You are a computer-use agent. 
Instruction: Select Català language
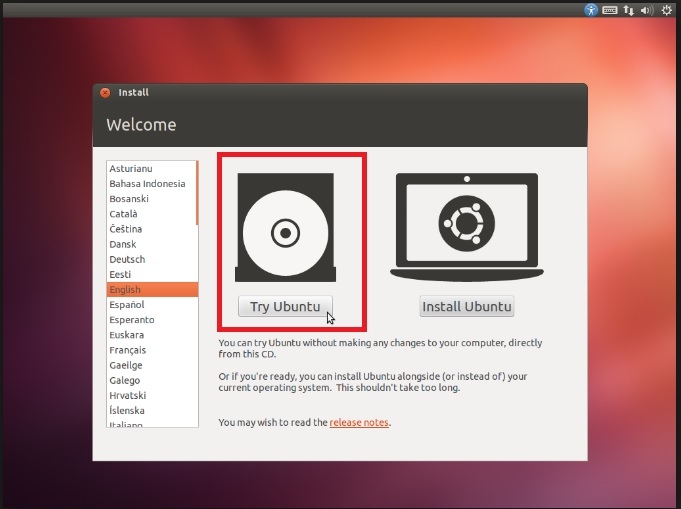click(x=151, y=214)
